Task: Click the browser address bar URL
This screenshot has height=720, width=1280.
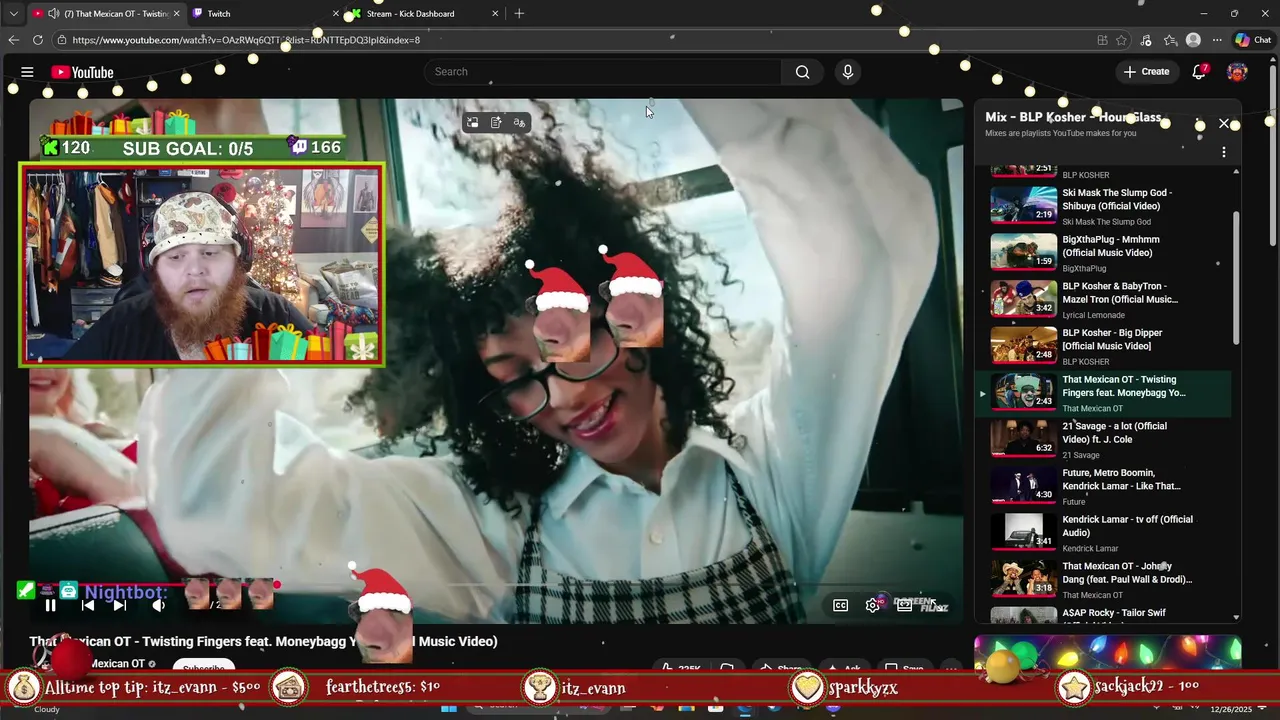Action: pyautogui.click(x=246, y=40)
